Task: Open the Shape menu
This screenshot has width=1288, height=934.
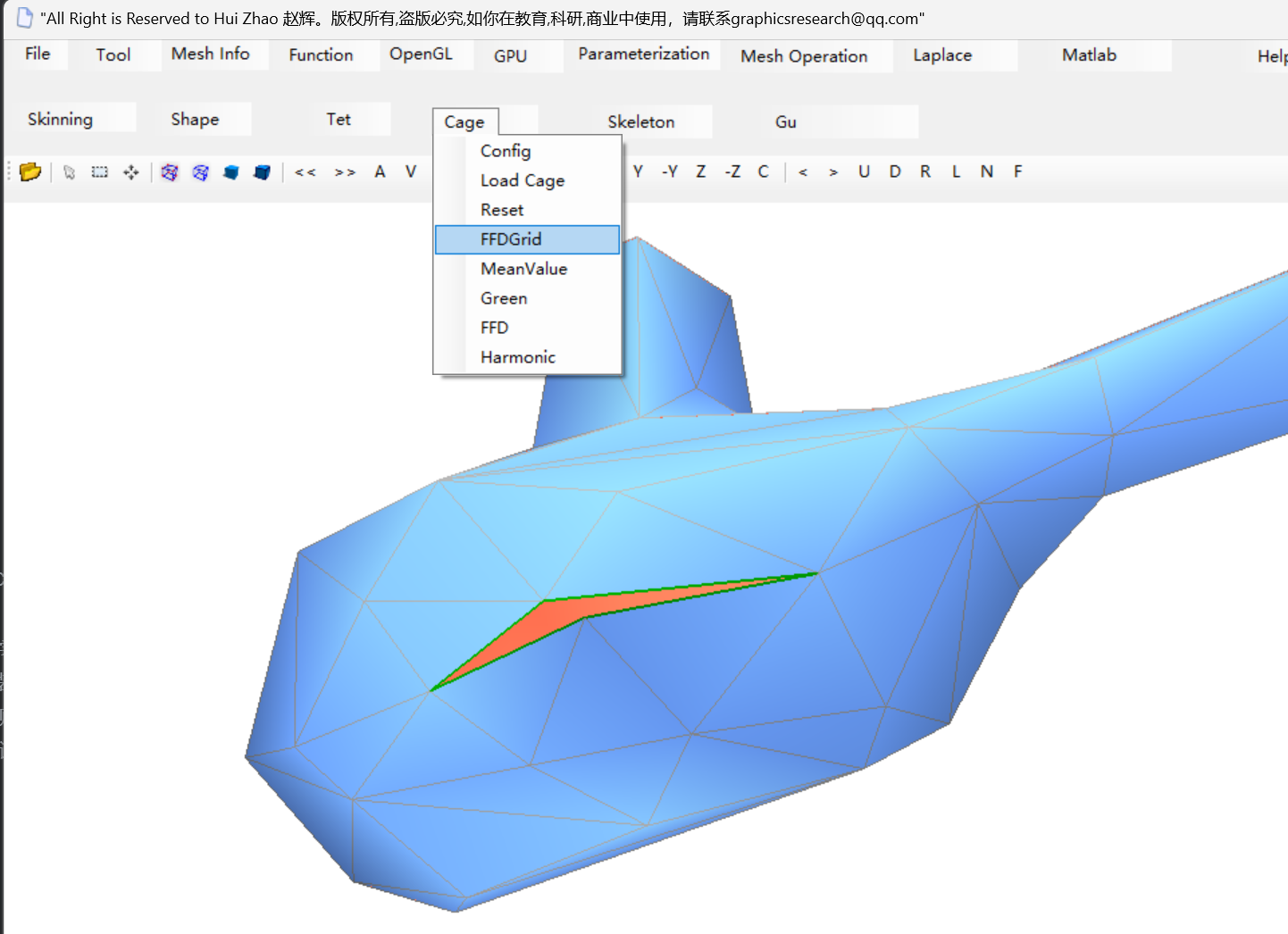Action: coord(195,119)
